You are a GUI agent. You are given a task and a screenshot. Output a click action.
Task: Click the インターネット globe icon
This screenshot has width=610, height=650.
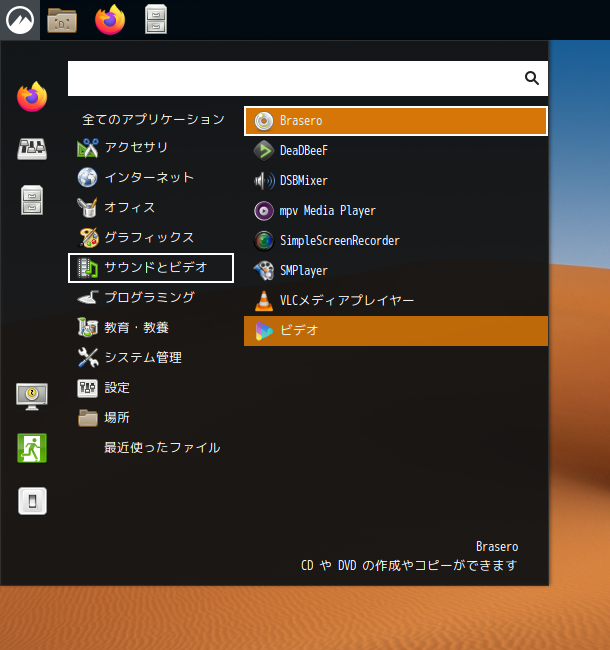(x=87, y=177)
